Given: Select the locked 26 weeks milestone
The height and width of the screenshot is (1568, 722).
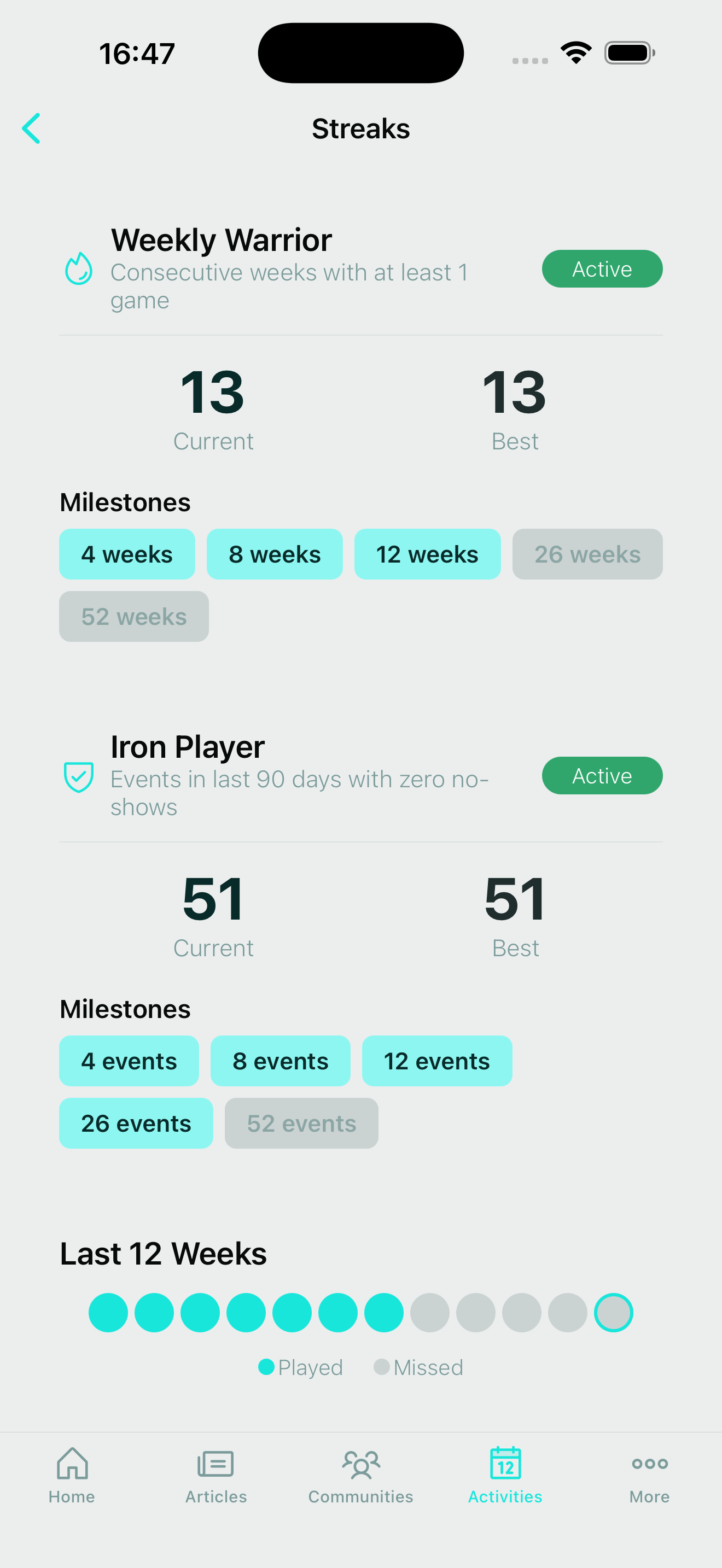Looking at the screenshot, I should pyautogui.click(x=587, y=554).
